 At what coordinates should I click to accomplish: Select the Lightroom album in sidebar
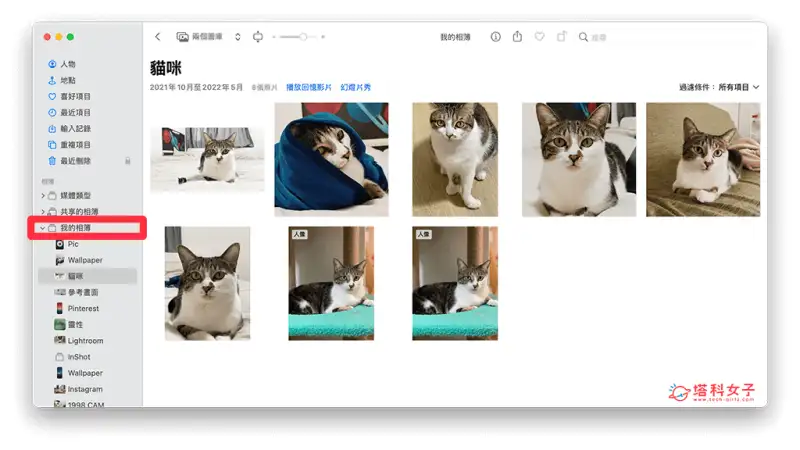tap(85, 341)
